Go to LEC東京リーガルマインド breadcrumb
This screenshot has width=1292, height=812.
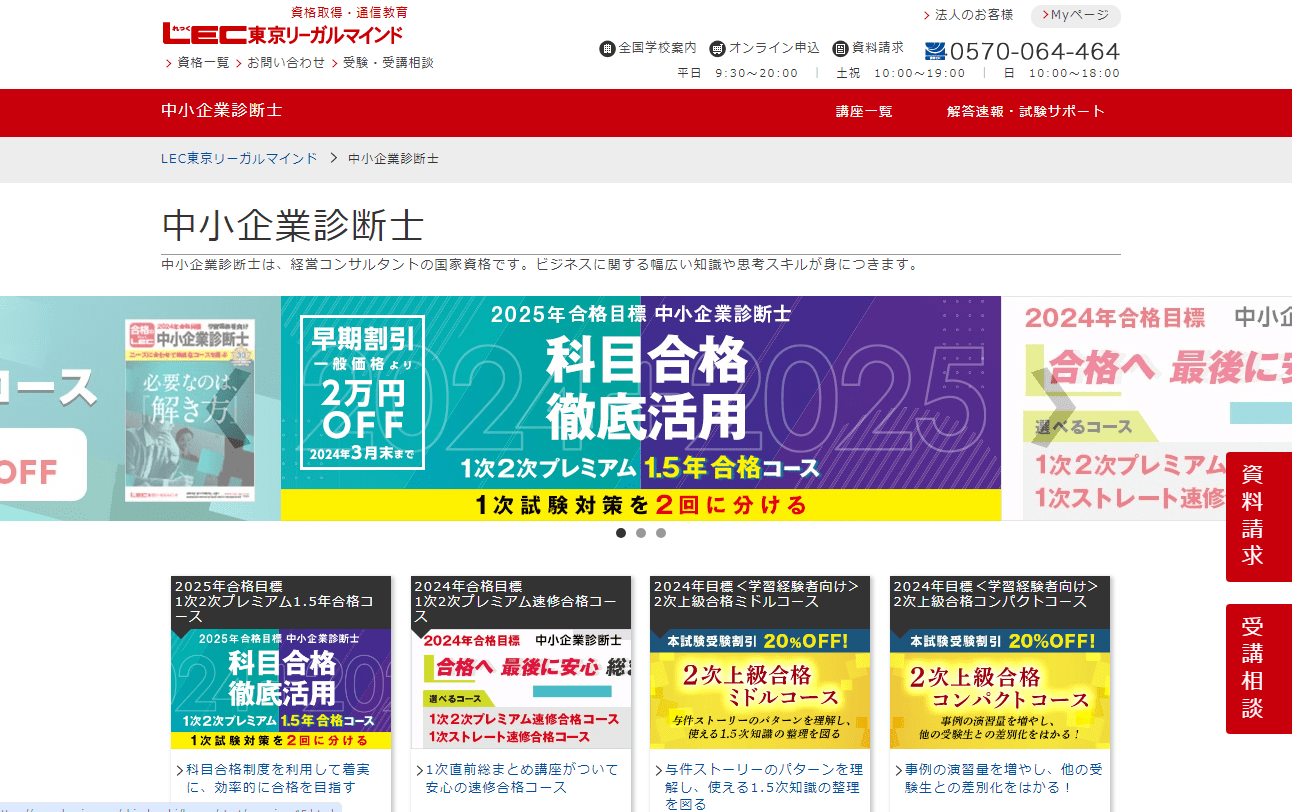pyautogui.click(x=239, y=158)
